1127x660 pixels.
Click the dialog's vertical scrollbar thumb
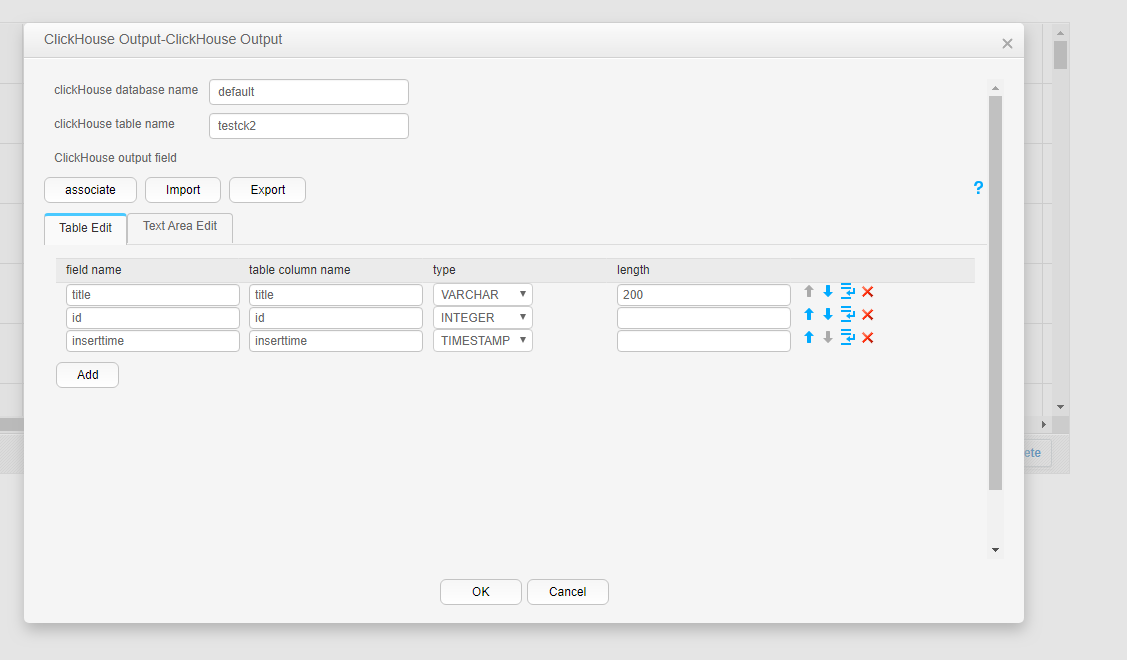point(995,293)
